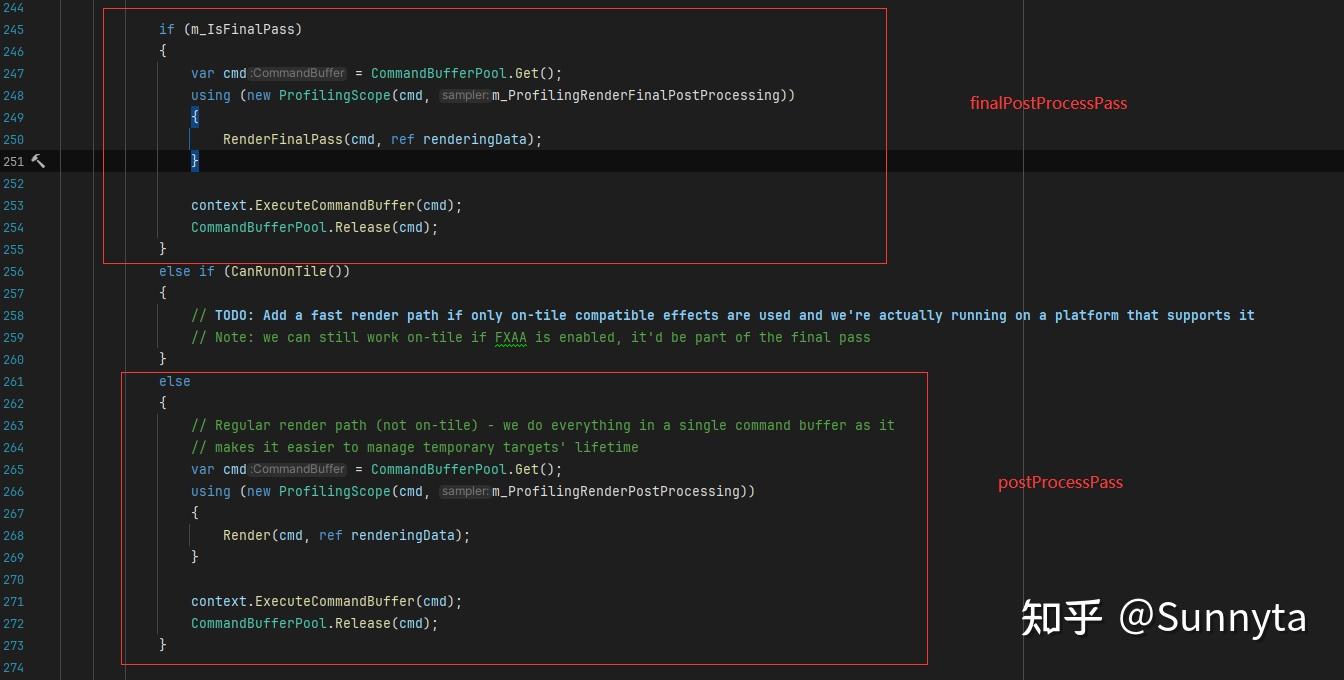Click the highlighted closing brace on line 251
The width and height of the screenshot is (1344, 680).
195,161
